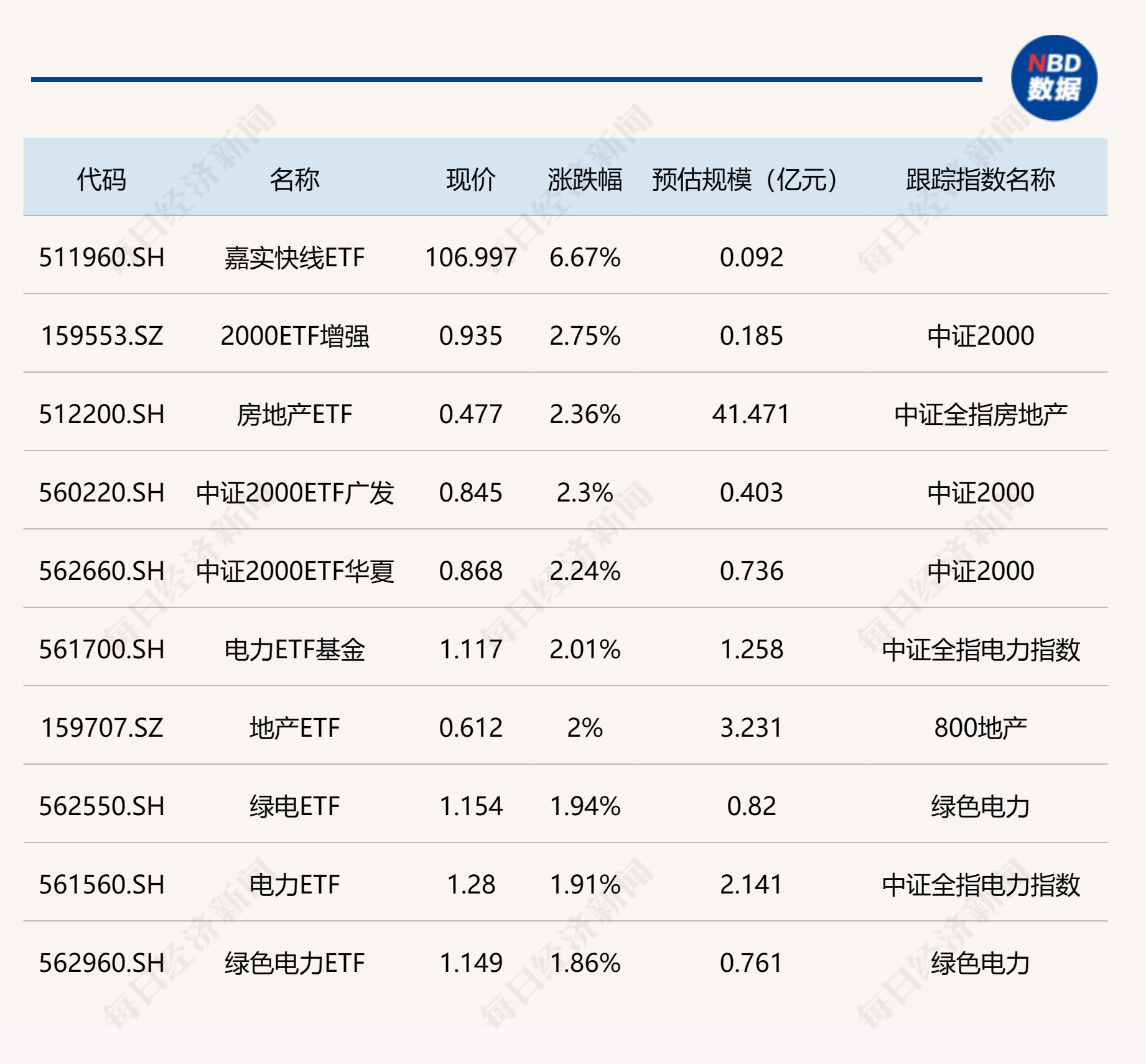Click 中证全指电力指数 in the 561560.SH row

(981, 885)
